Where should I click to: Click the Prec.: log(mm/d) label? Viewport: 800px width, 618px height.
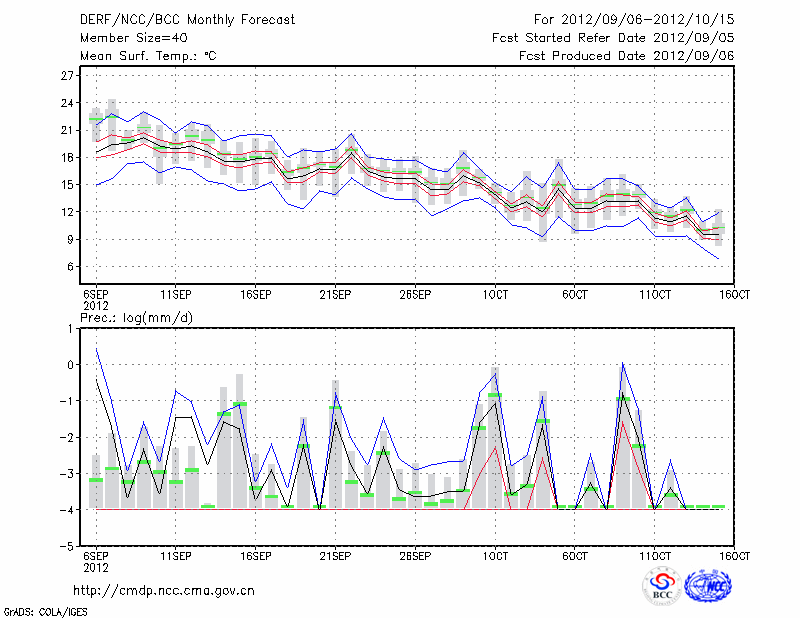[140, 317]
